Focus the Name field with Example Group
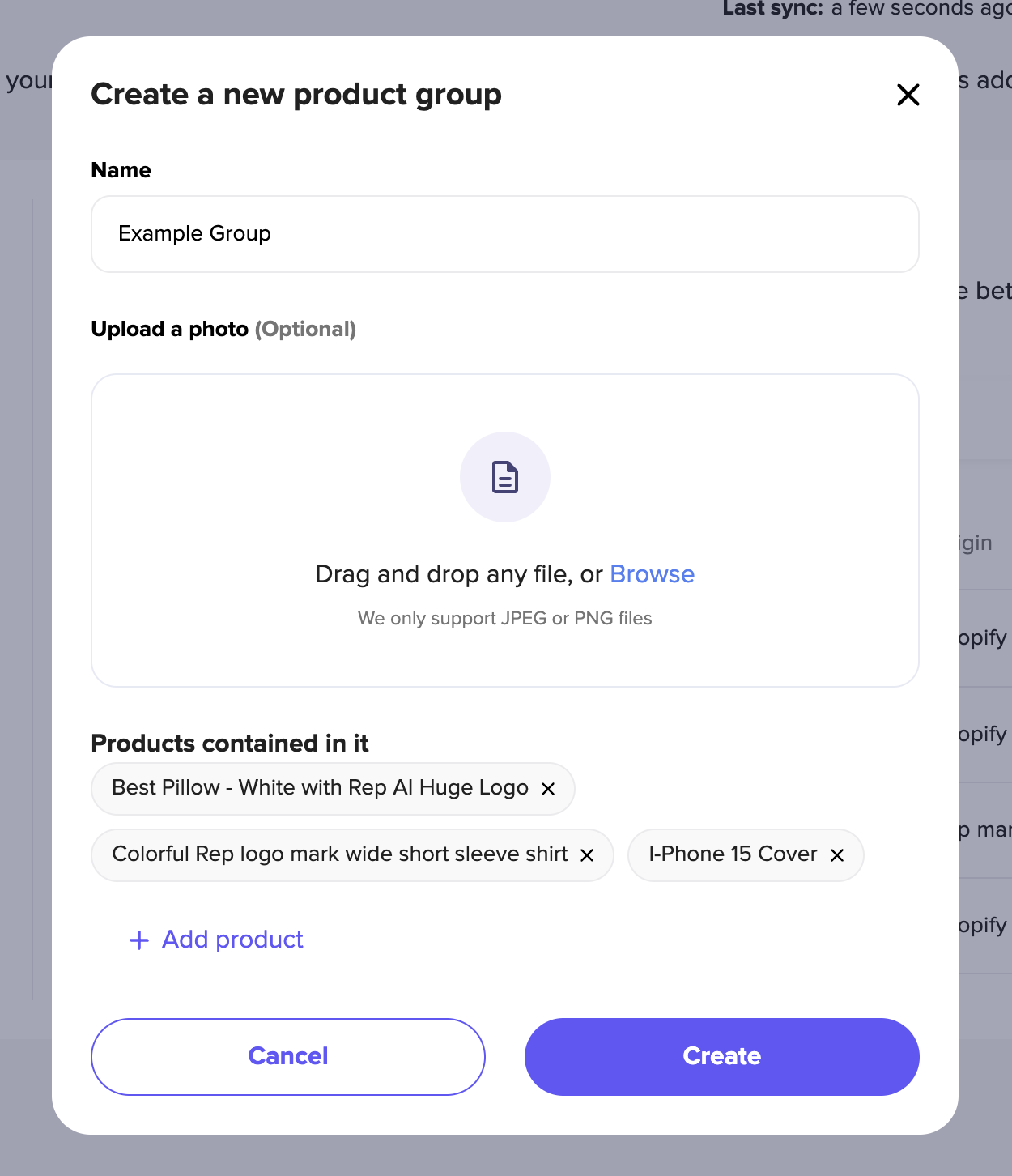 tap(505, 234)
